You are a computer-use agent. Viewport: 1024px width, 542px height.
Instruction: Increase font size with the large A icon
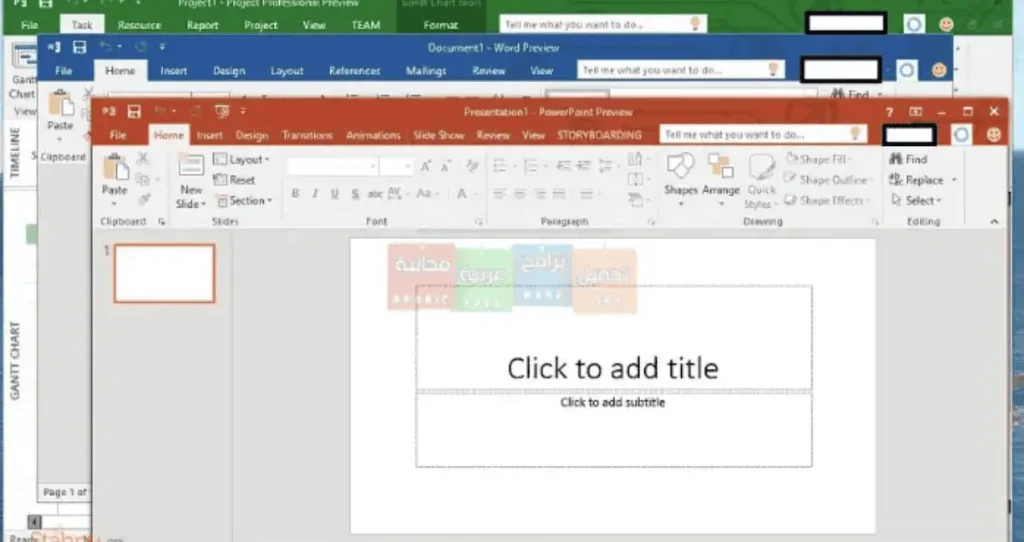click(x=426, y=167)
